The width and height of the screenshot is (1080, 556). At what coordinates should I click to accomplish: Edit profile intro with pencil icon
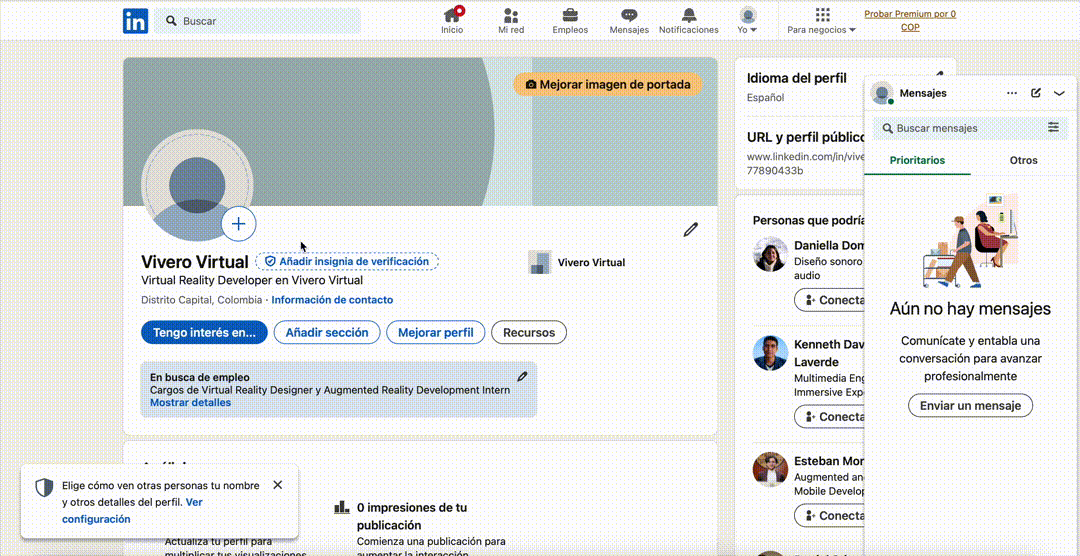pyautogui.click(x=691, y=229)
